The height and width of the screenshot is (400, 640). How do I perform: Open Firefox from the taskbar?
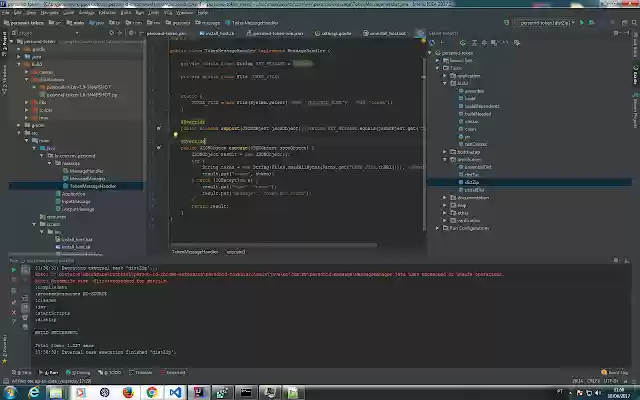click(128, 393)
